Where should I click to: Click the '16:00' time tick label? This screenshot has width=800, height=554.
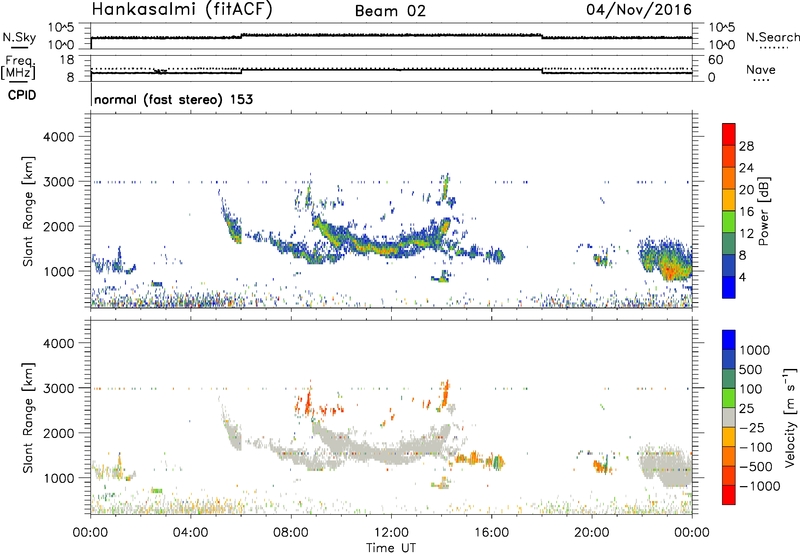point(491,533)
